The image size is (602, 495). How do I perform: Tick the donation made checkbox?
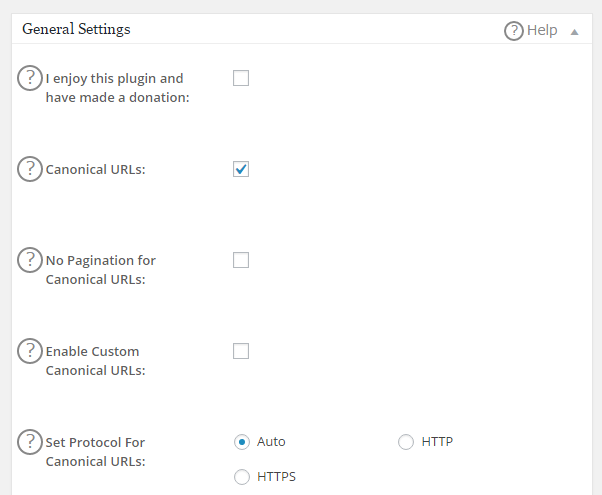click(241, 78)
